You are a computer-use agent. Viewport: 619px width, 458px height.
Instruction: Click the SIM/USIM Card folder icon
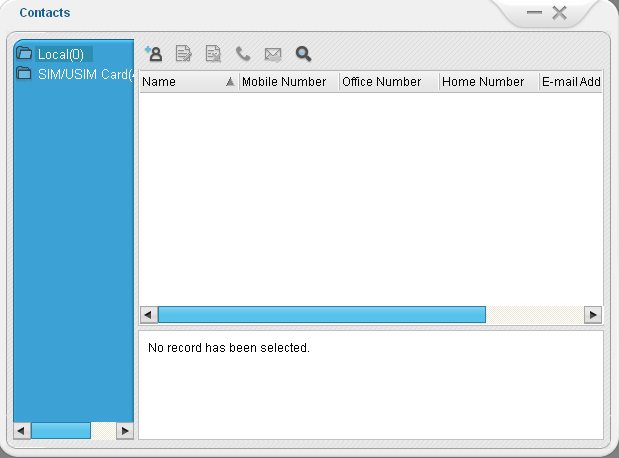coord(24,73)
